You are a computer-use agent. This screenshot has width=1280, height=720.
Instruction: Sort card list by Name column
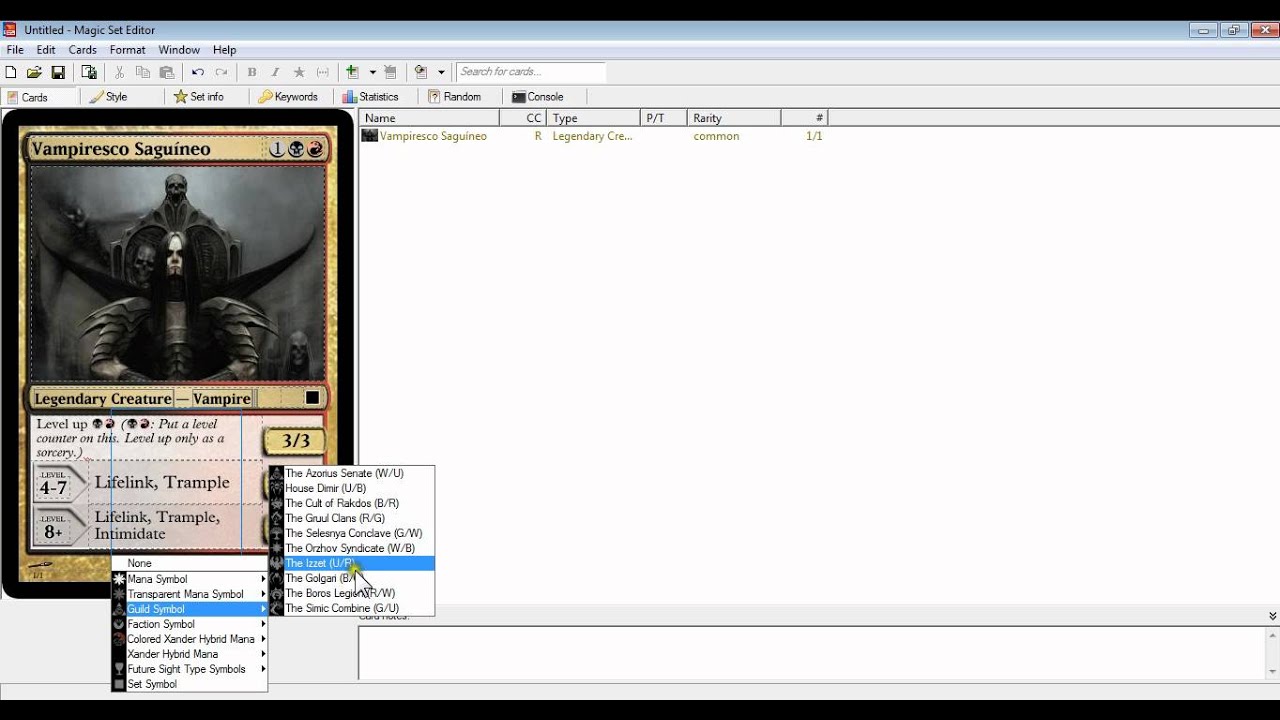click(429, 118)
